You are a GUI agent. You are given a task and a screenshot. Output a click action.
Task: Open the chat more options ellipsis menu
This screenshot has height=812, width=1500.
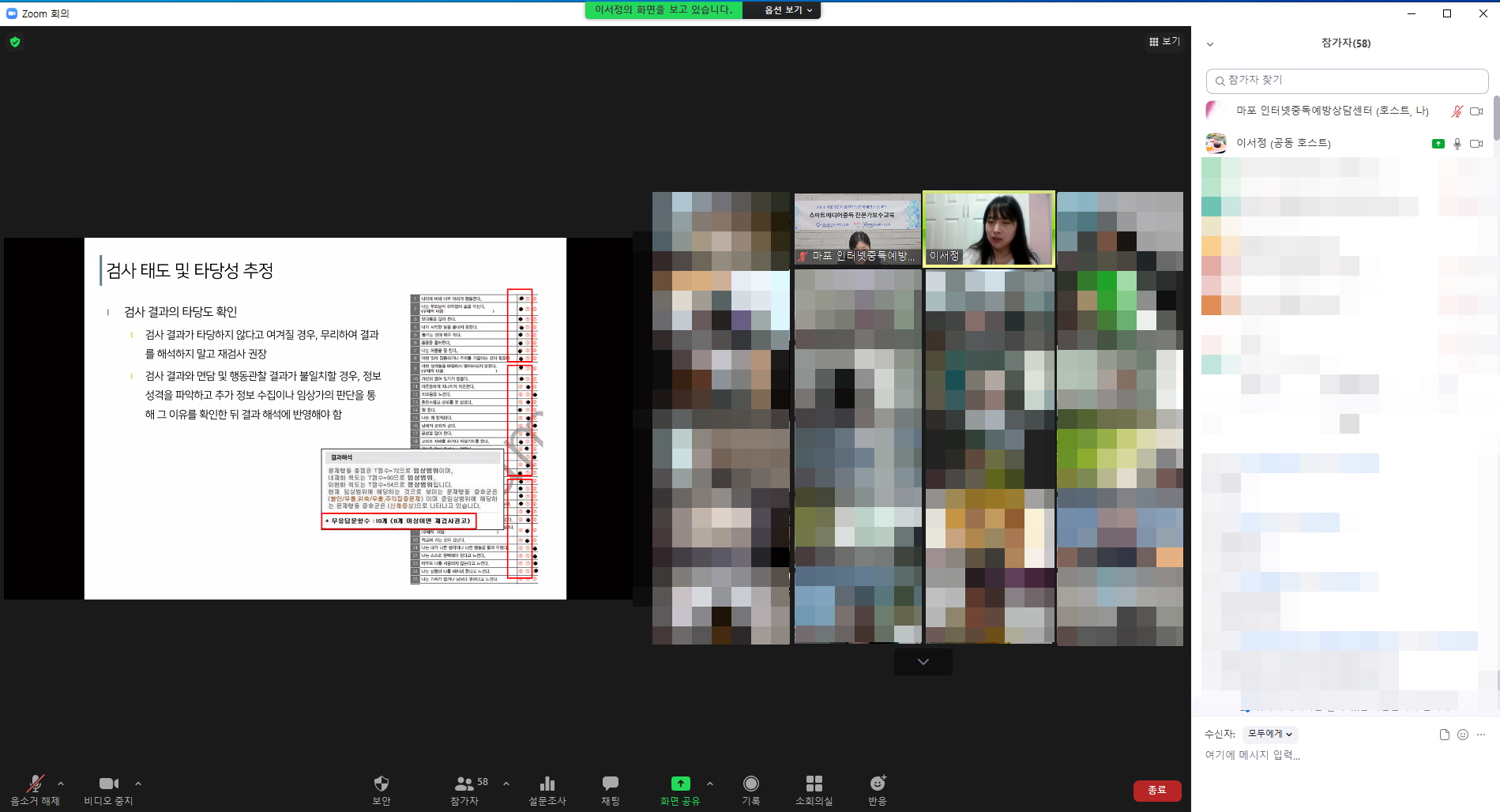pyautogui.click(x=1481, y=735)
